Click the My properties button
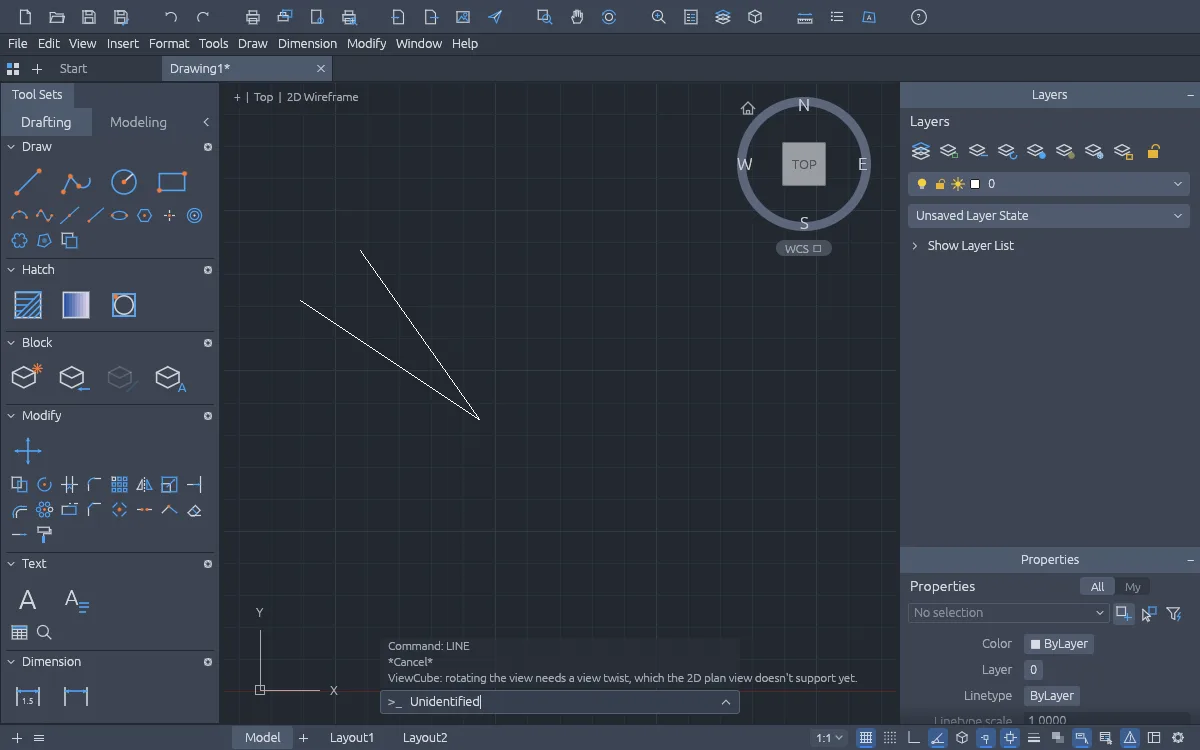Viewport: 1200px width, 750px height. 1133,587
